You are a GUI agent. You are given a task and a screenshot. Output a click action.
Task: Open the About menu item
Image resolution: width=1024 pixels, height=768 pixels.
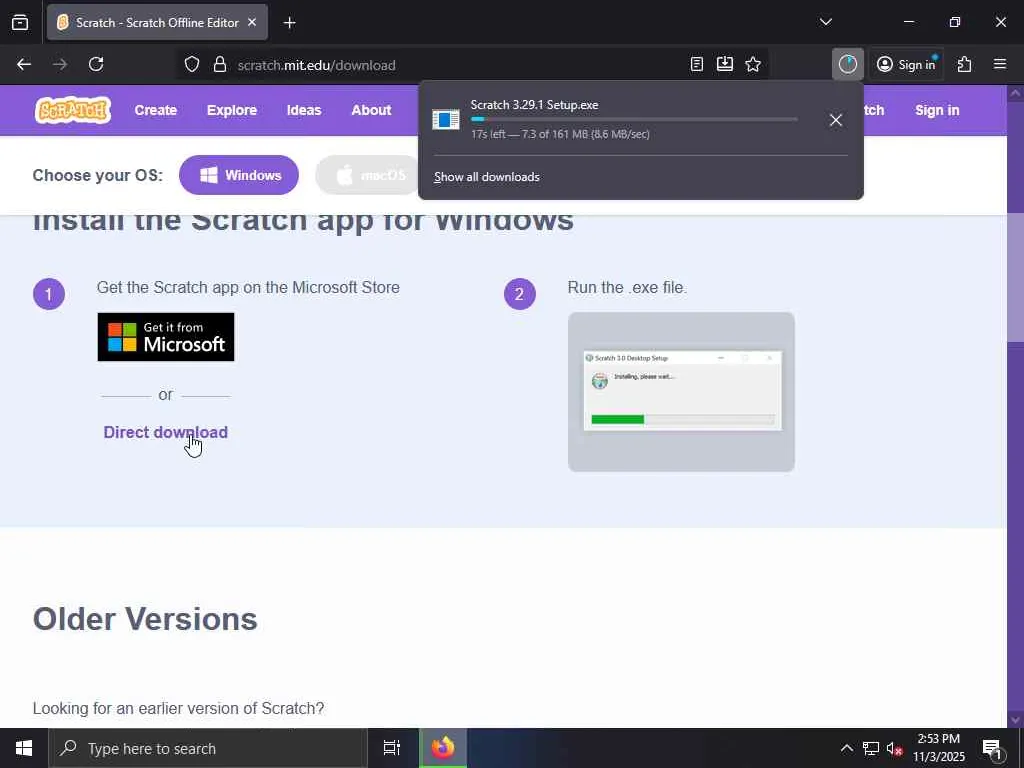tap(371, 110)
